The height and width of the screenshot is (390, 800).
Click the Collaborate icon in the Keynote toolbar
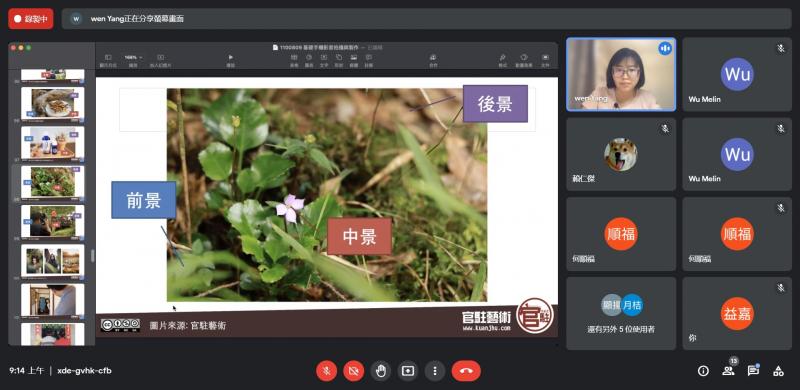point(433,60)
